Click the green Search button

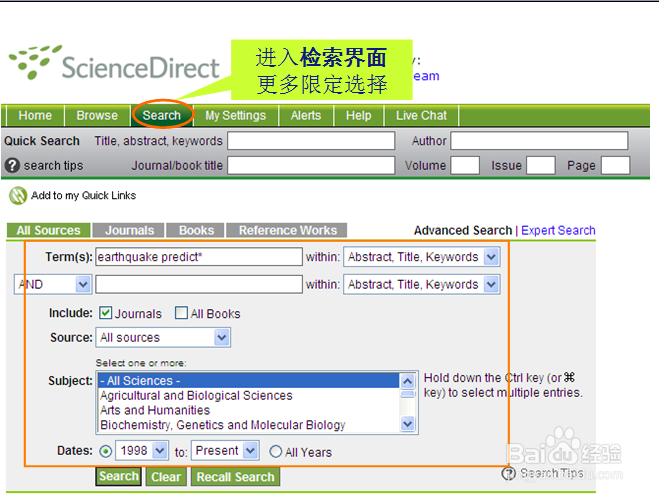click(119, 476)
